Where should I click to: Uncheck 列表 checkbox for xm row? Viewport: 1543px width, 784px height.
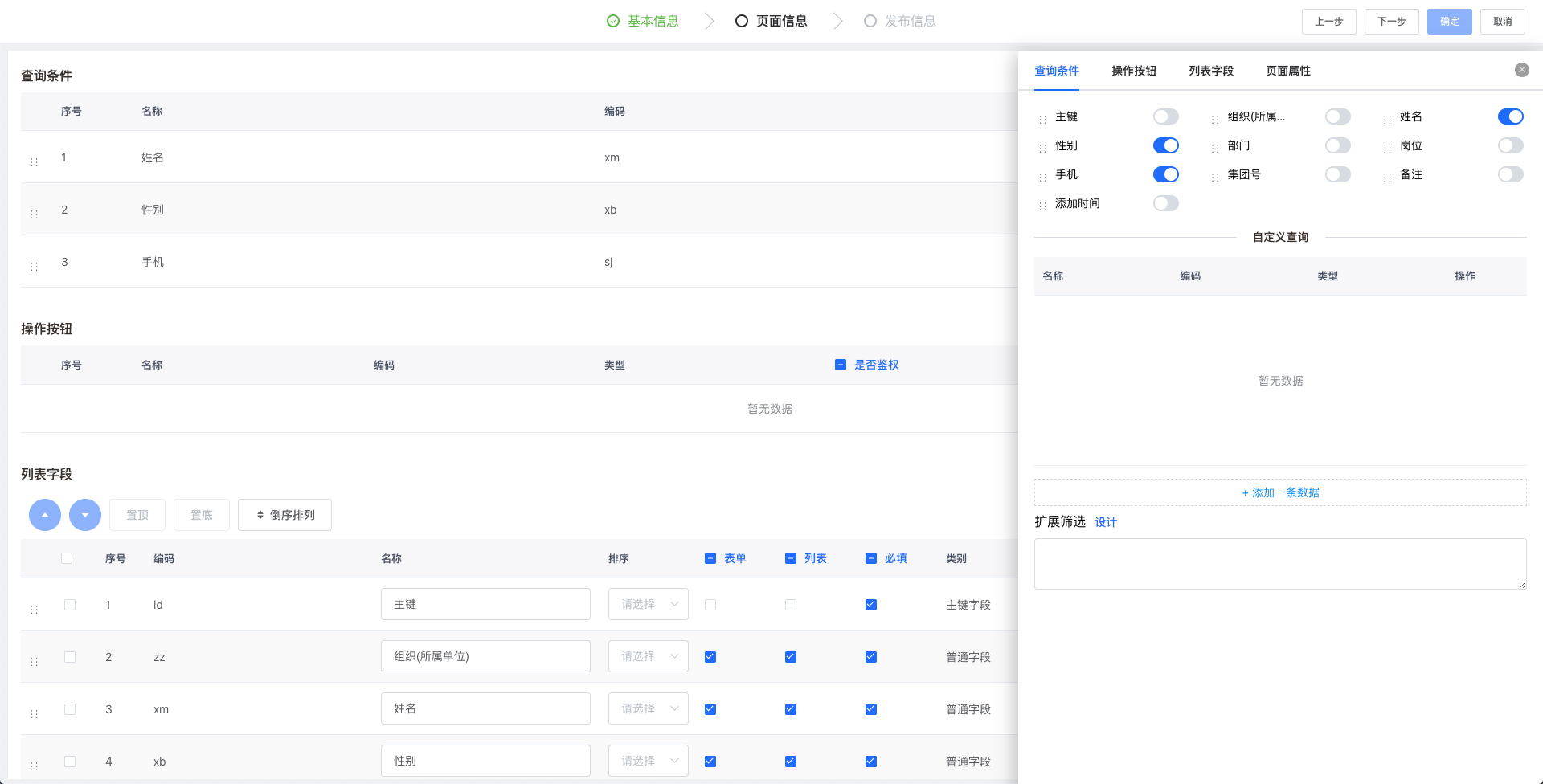(791, 709)
